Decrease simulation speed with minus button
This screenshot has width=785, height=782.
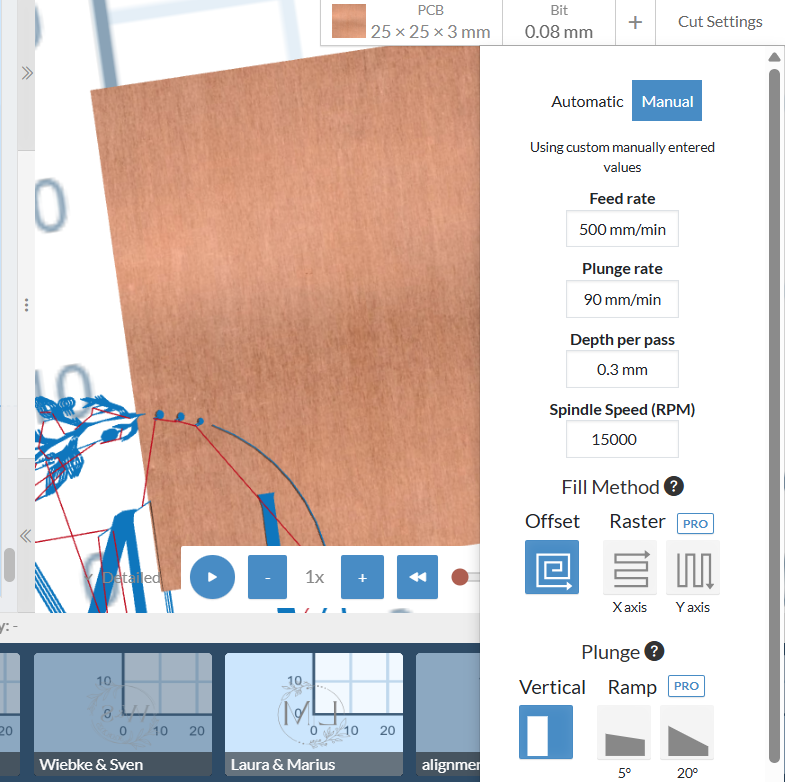click(x=267, y=577)
